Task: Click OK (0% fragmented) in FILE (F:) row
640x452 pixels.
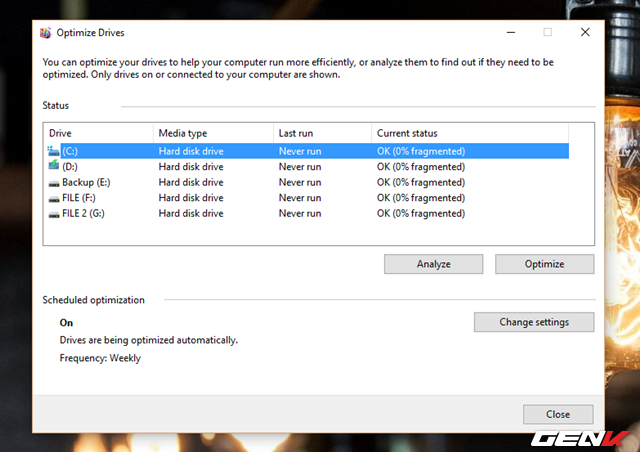Action: point(421,198)
